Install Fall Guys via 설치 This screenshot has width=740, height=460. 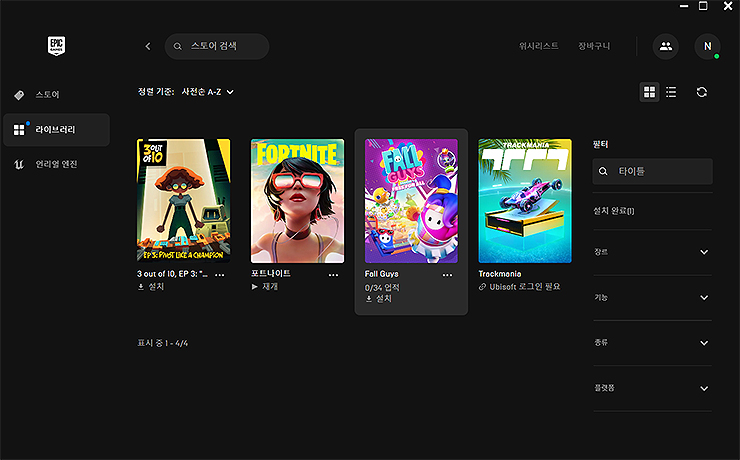pyautogui.click(x=378, y=299)
